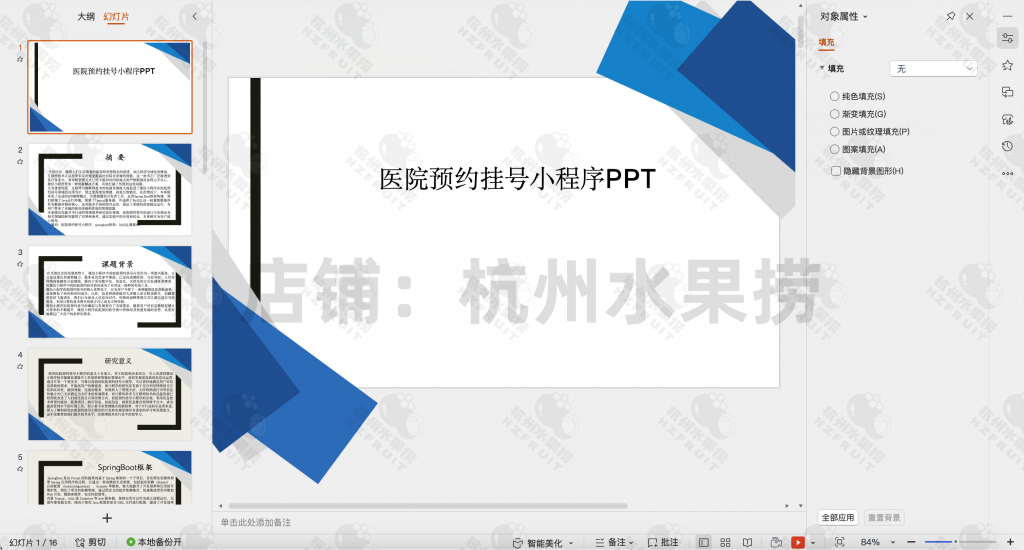Switch to the 大纲 outline tab
This screenshot has height=550, width=1024.
[86, 16]
